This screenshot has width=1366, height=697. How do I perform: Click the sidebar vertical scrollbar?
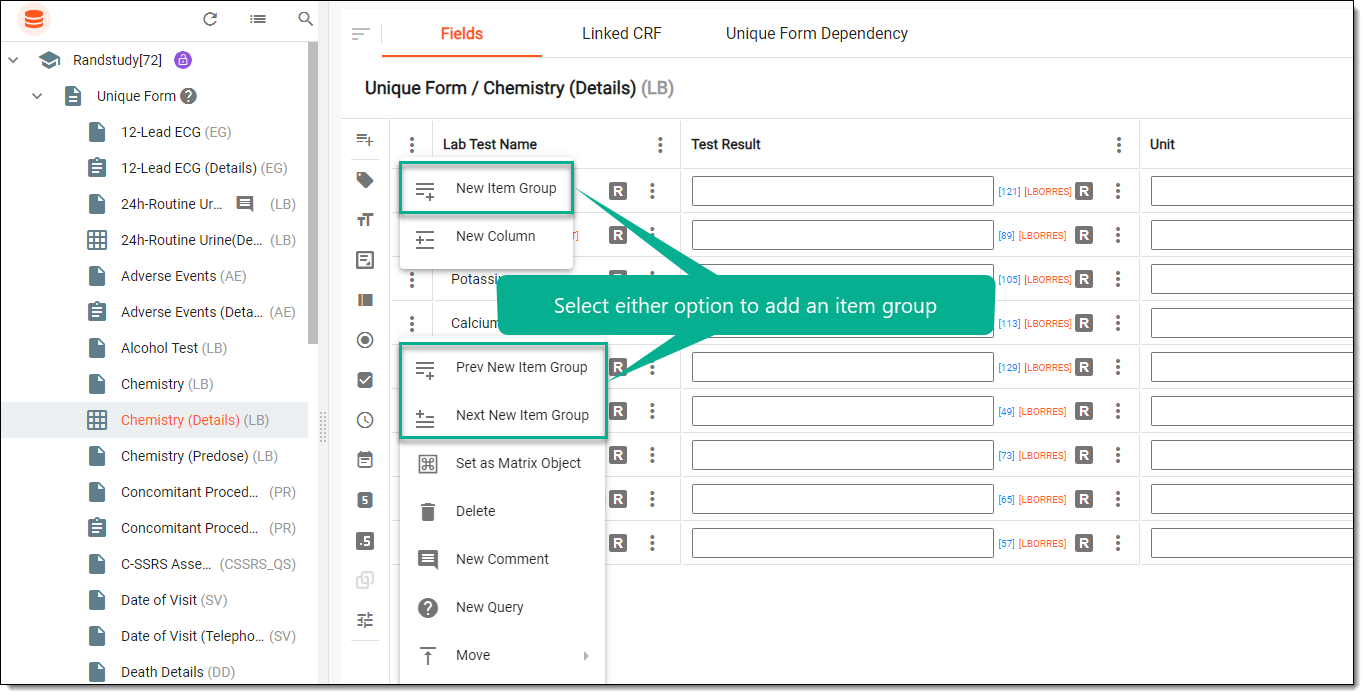(x=313, y=195)
